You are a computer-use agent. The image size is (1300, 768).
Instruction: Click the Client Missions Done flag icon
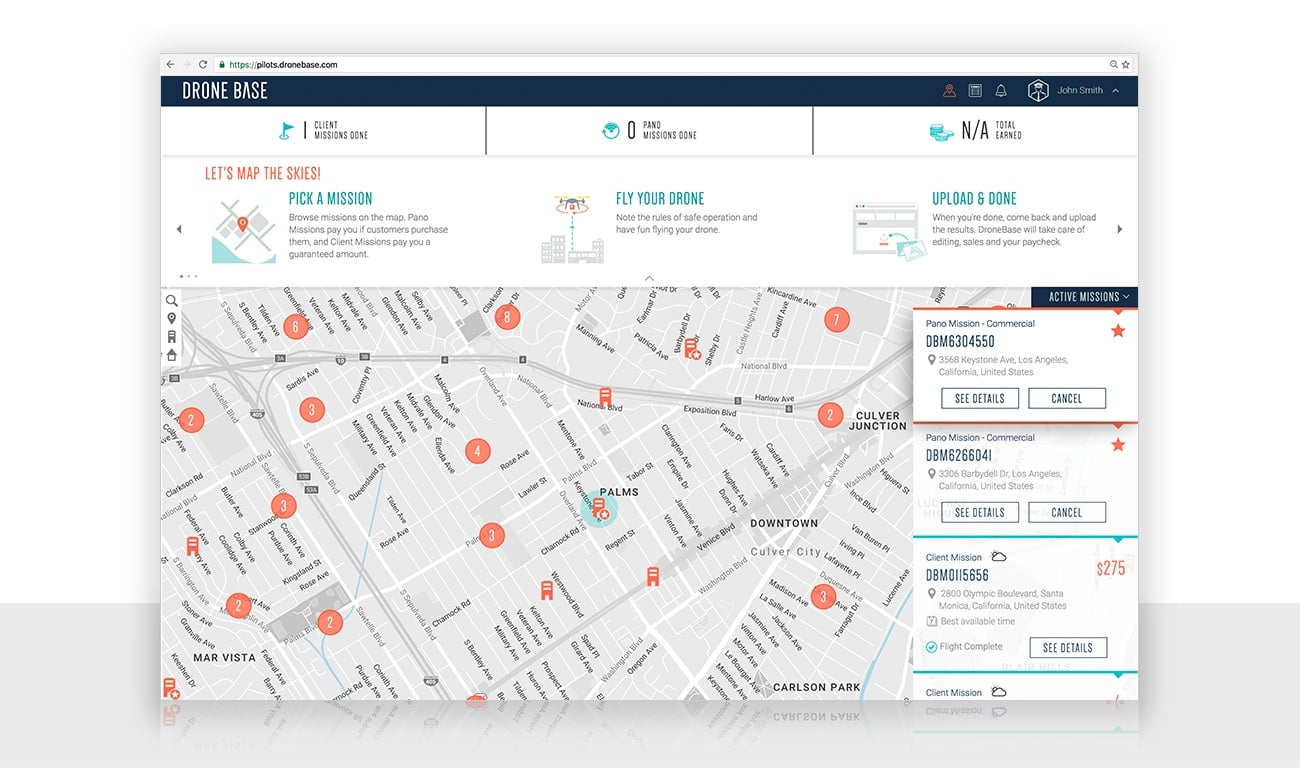287,130
